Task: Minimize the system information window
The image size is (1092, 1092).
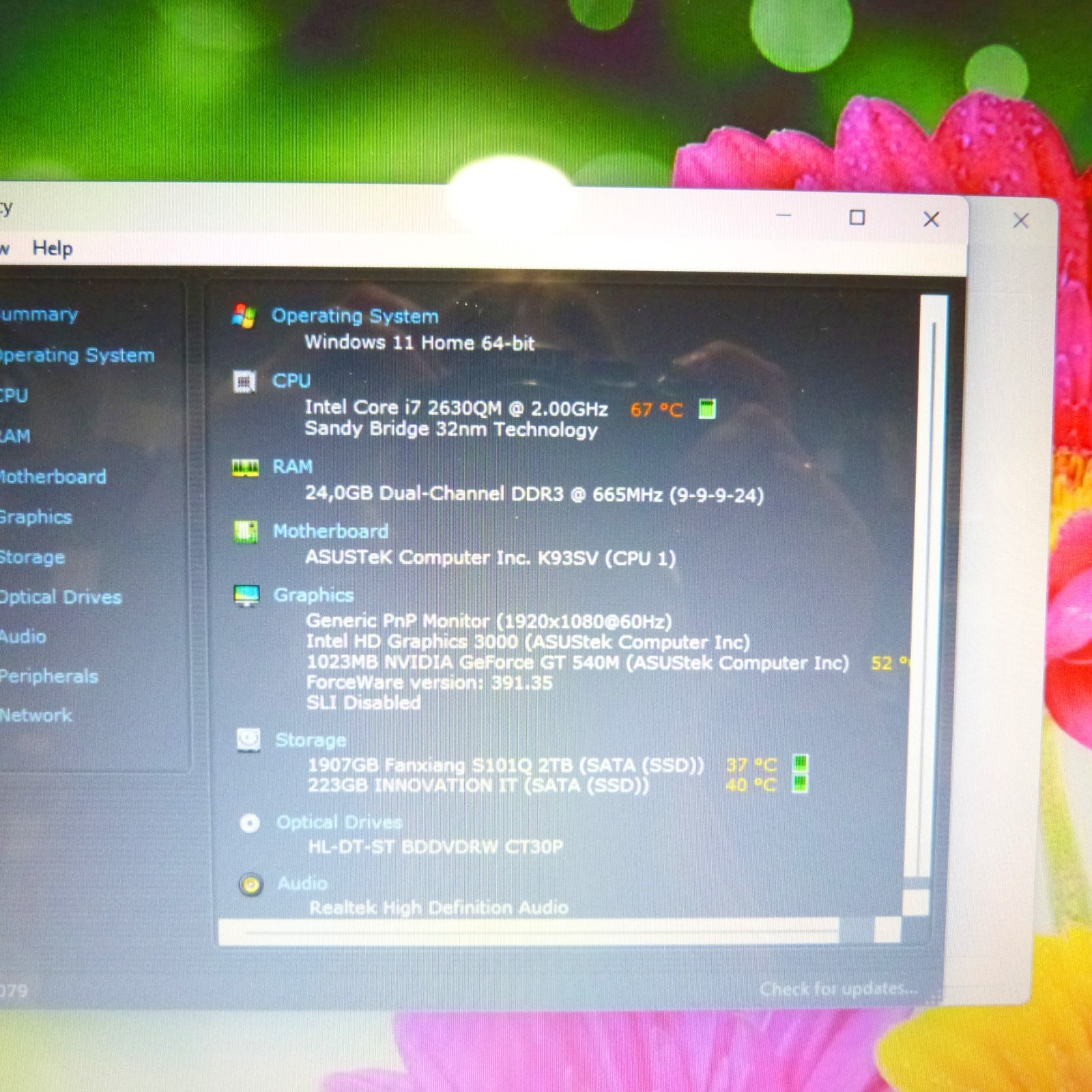Action: [784, 216]
